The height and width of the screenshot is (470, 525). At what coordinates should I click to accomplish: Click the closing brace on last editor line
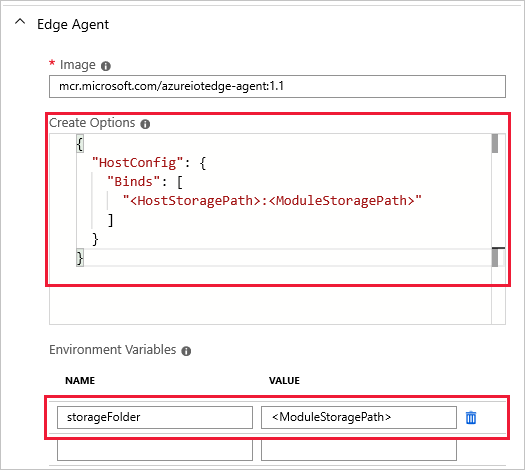[x=80, y=258]
